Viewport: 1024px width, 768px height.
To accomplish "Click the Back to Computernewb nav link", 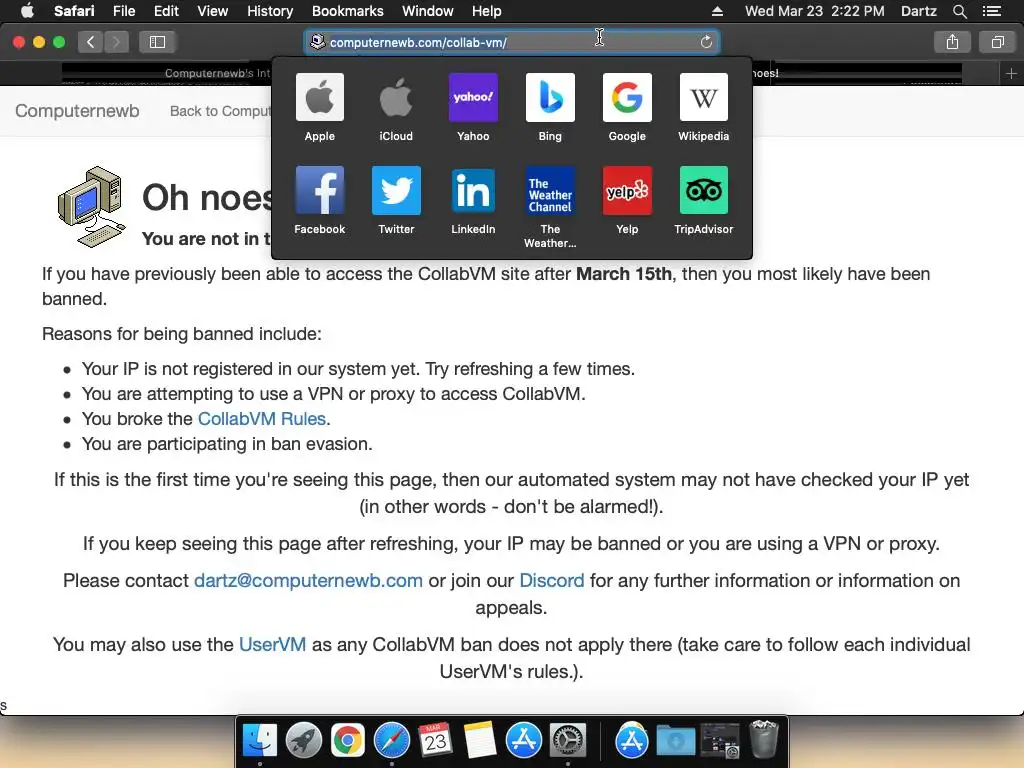I will [x=221, y=111].
